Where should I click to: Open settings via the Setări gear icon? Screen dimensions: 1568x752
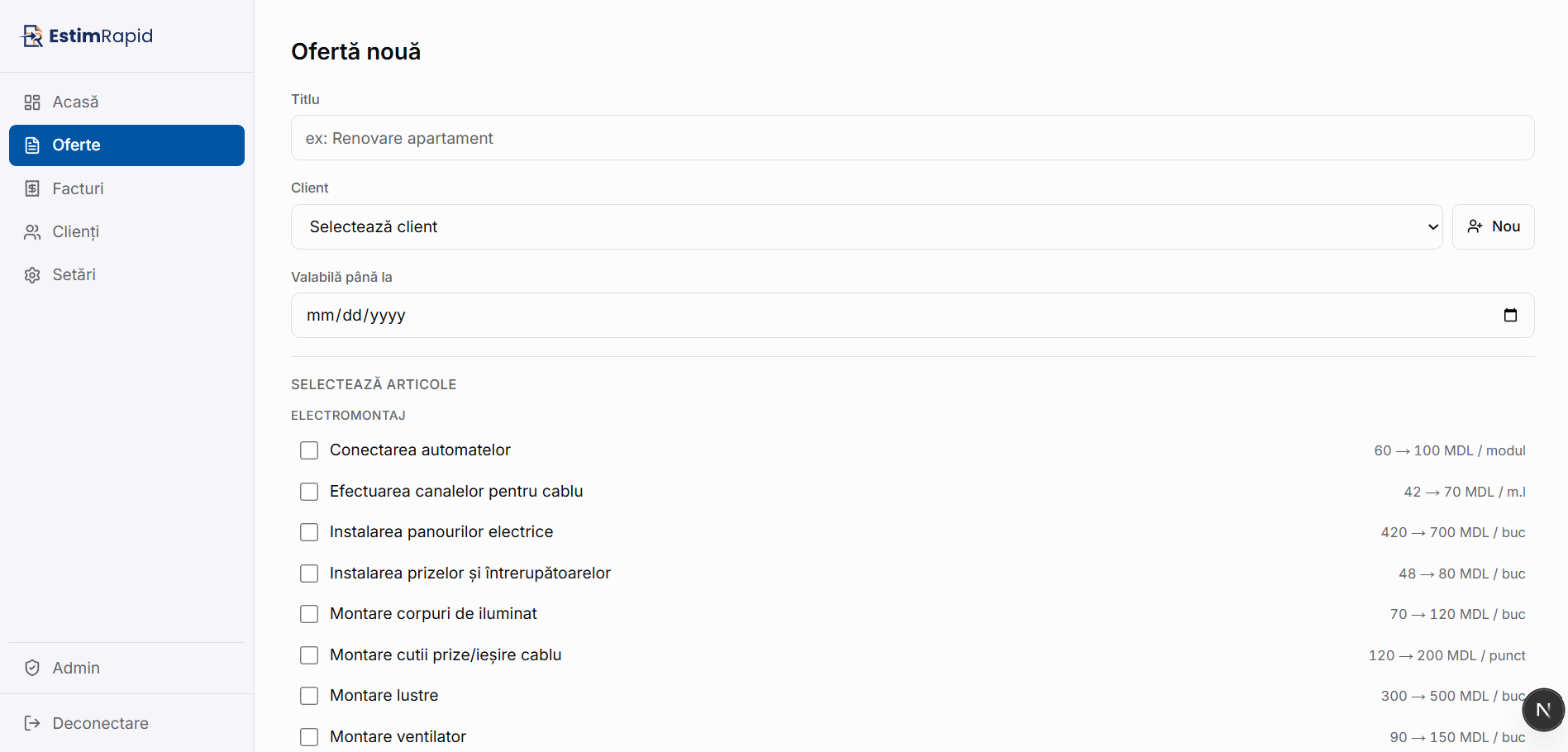point(32,274)
